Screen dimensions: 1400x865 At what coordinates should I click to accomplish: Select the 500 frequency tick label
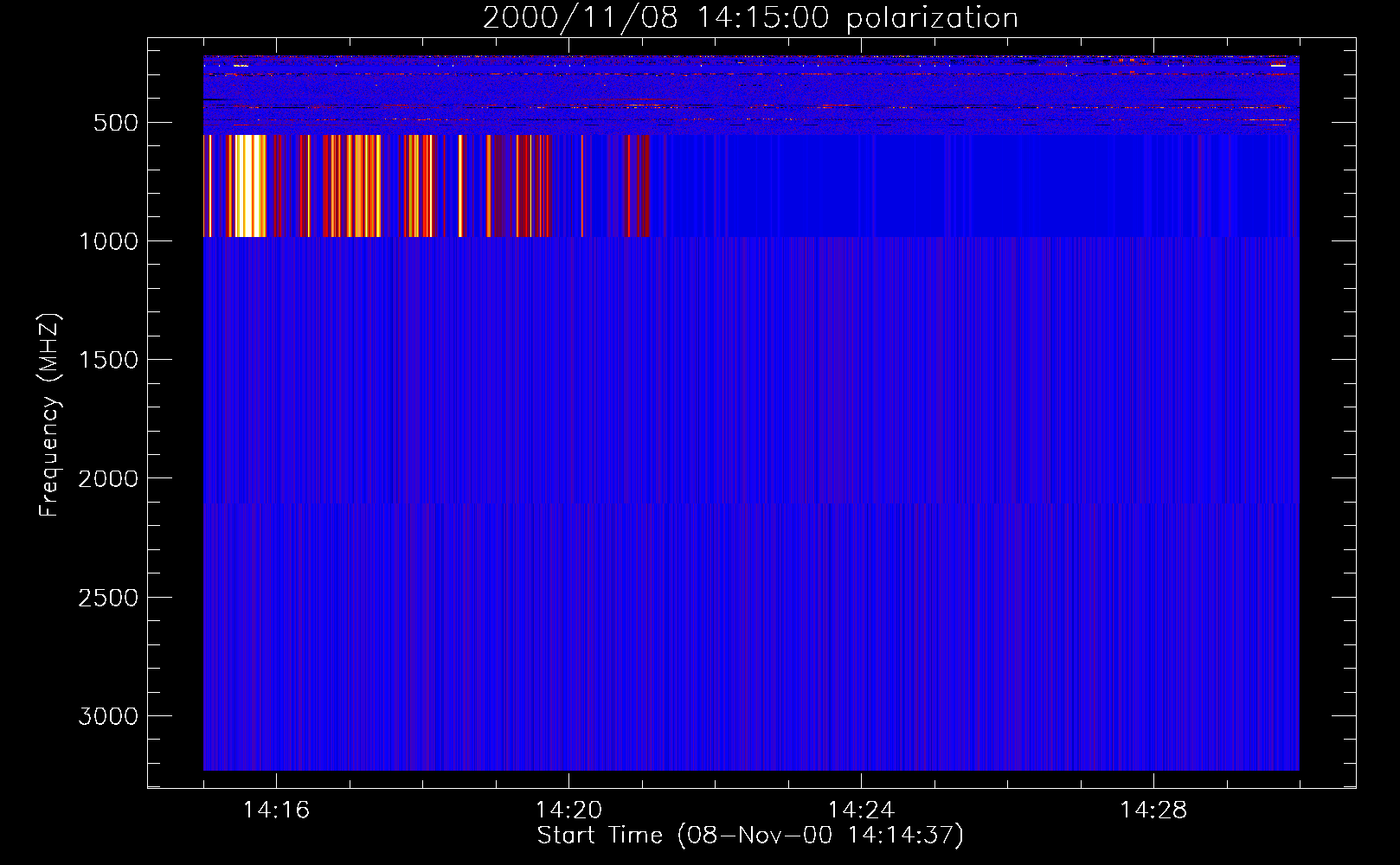point(116,123)
